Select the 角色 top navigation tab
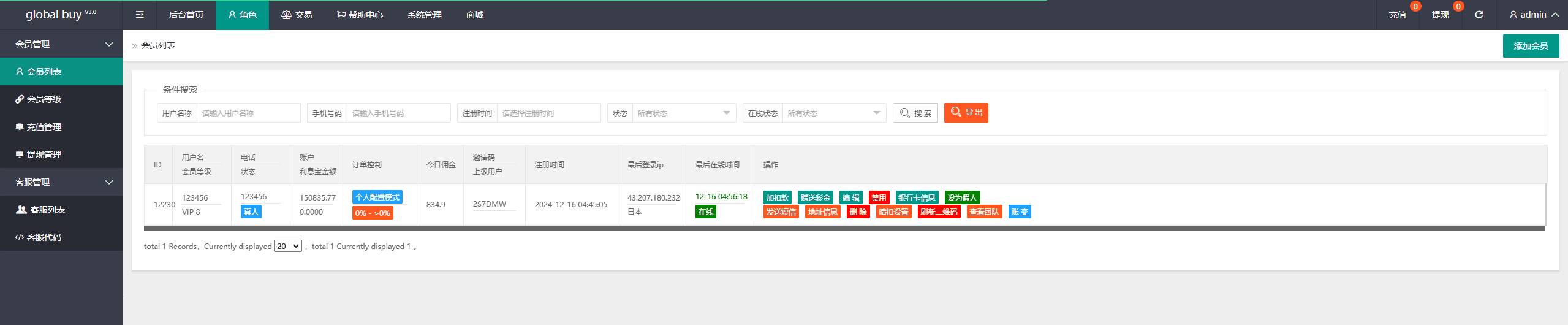The width and height of the screenshot is (1568, 325). [x=242, y=15]
